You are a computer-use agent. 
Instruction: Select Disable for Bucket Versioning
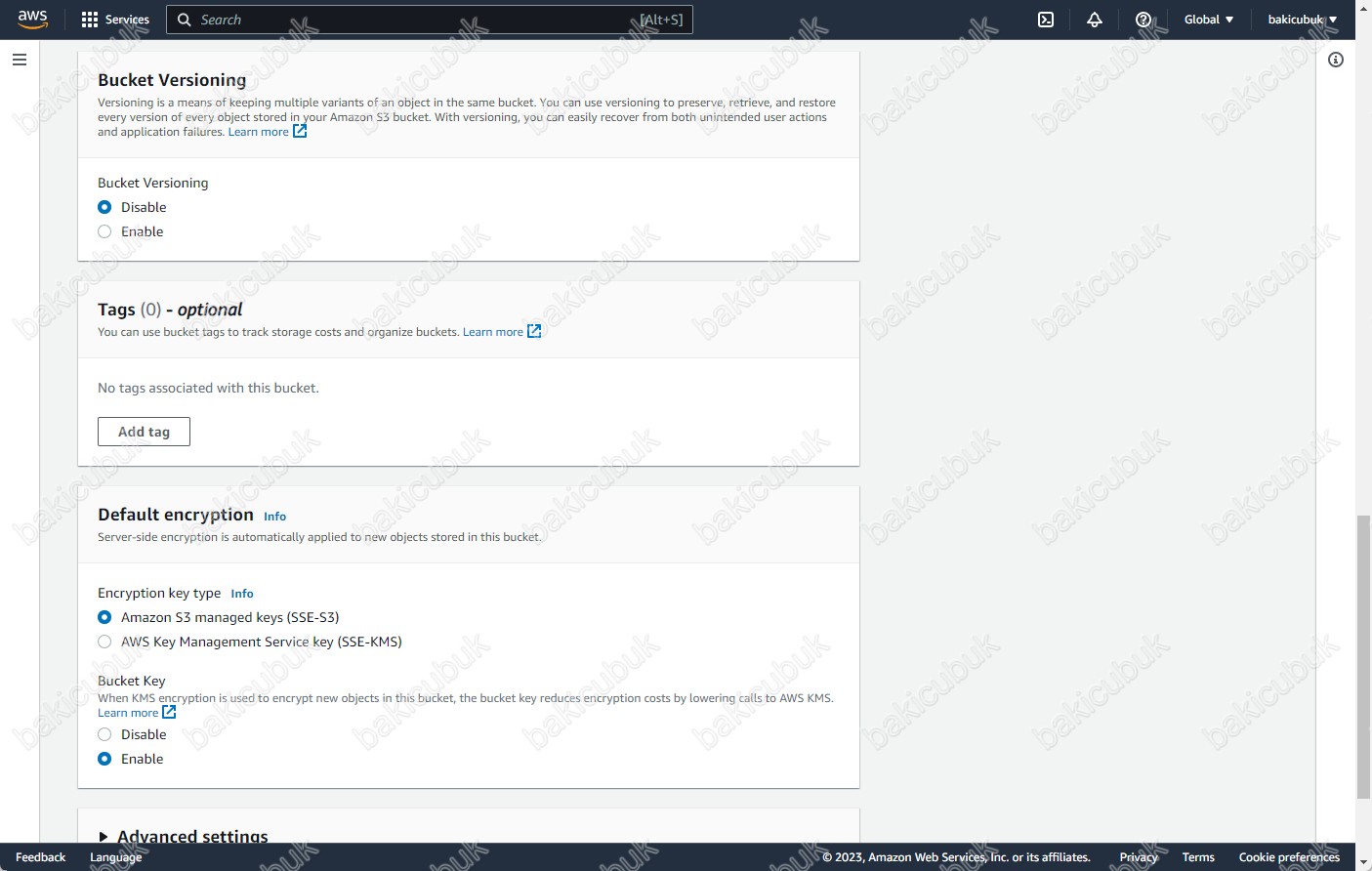pos(104,207)
